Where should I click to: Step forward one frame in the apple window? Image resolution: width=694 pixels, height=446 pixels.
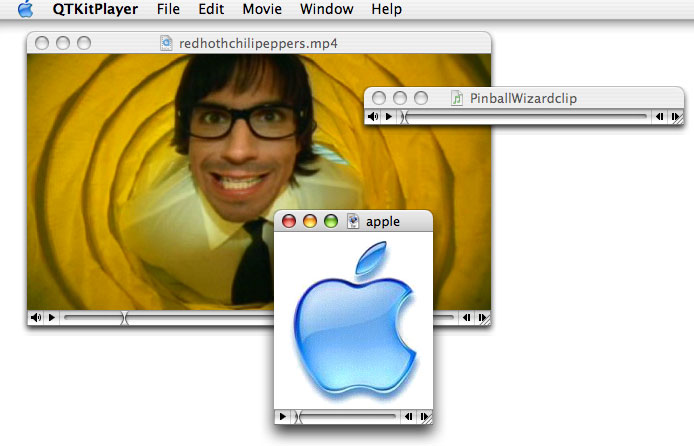(423, 416)
